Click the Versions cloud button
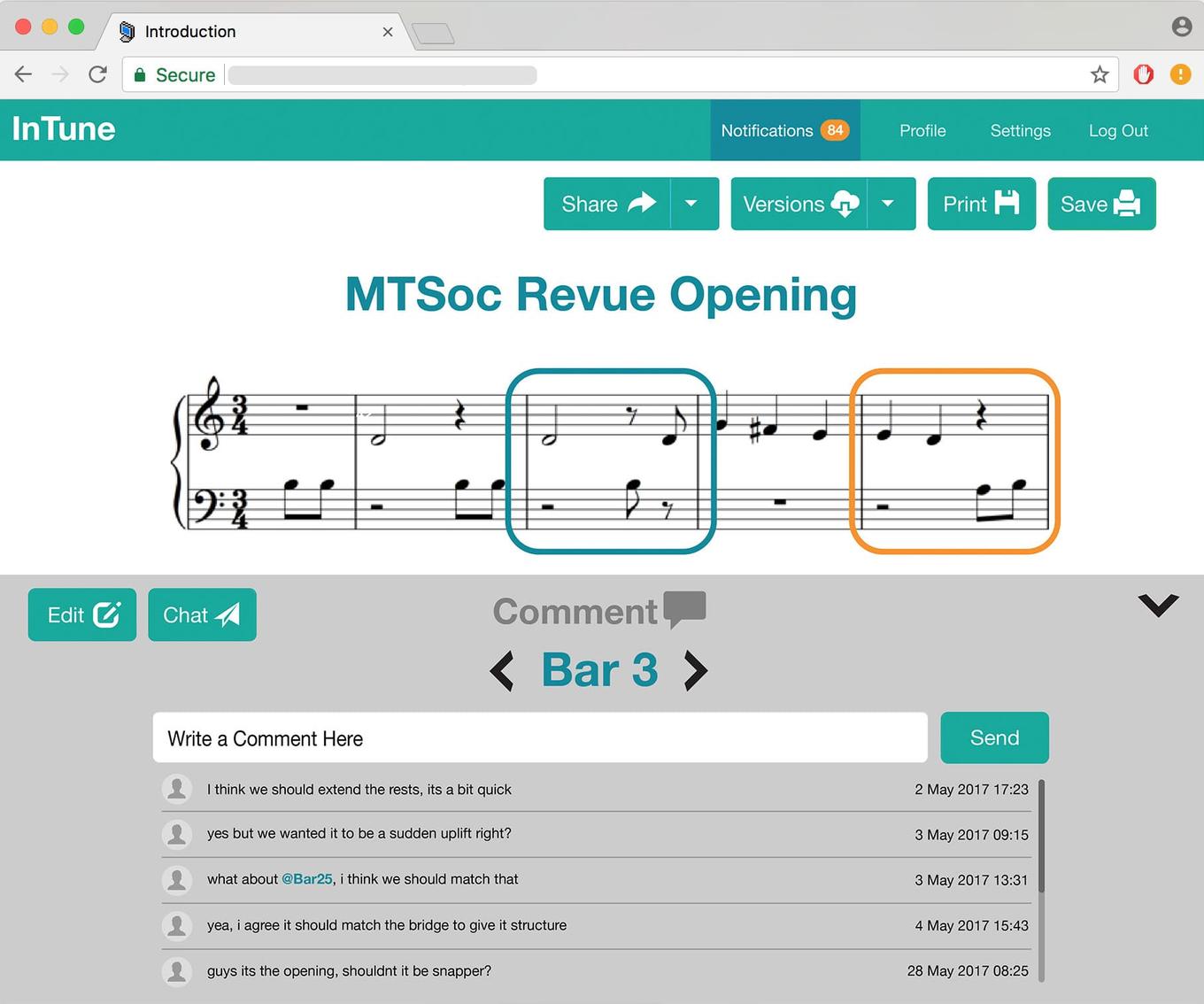The width and height of the screenshot is (1204, 1004). 799,205
